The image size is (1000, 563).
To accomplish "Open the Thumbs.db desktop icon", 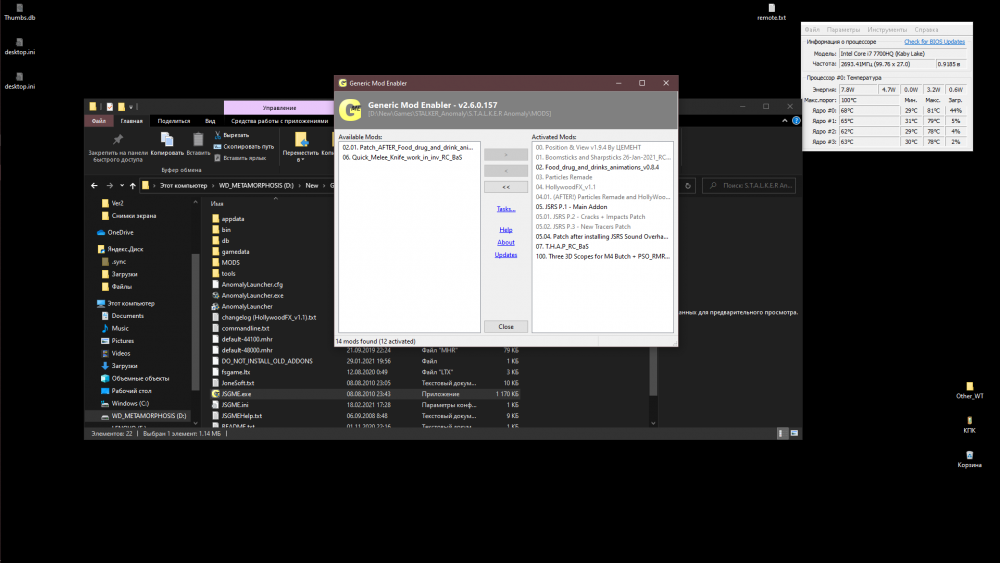I will point(20,9).
